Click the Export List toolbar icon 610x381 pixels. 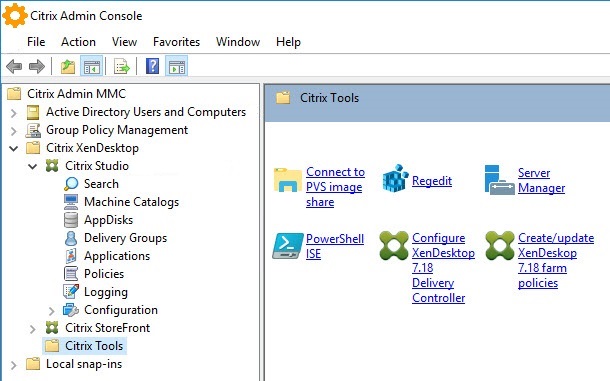[121, 67]
